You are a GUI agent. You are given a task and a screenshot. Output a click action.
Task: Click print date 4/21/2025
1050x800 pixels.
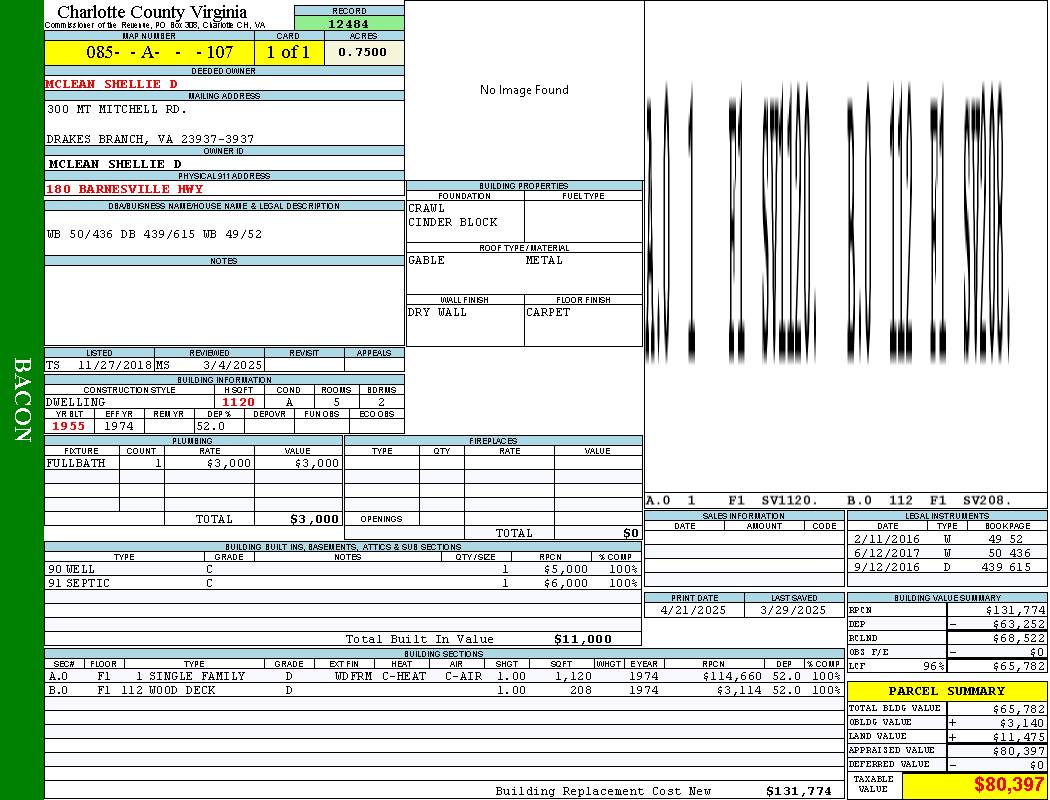click(692, 611)
